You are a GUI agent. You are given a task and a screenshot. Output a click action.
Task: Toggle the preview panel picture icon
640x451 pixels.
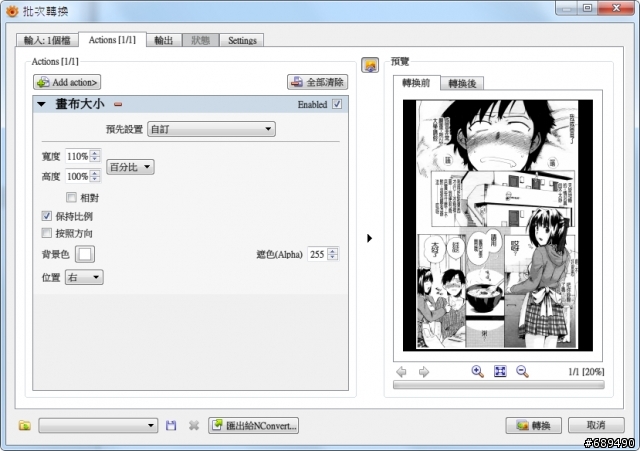[370, 65]
